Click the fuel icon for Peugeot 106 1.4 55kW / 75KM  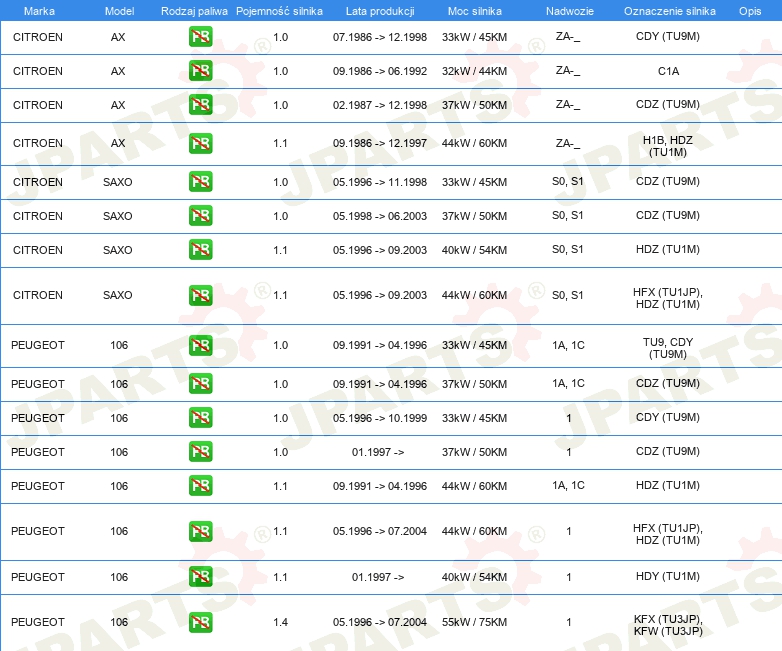(200, 622)
